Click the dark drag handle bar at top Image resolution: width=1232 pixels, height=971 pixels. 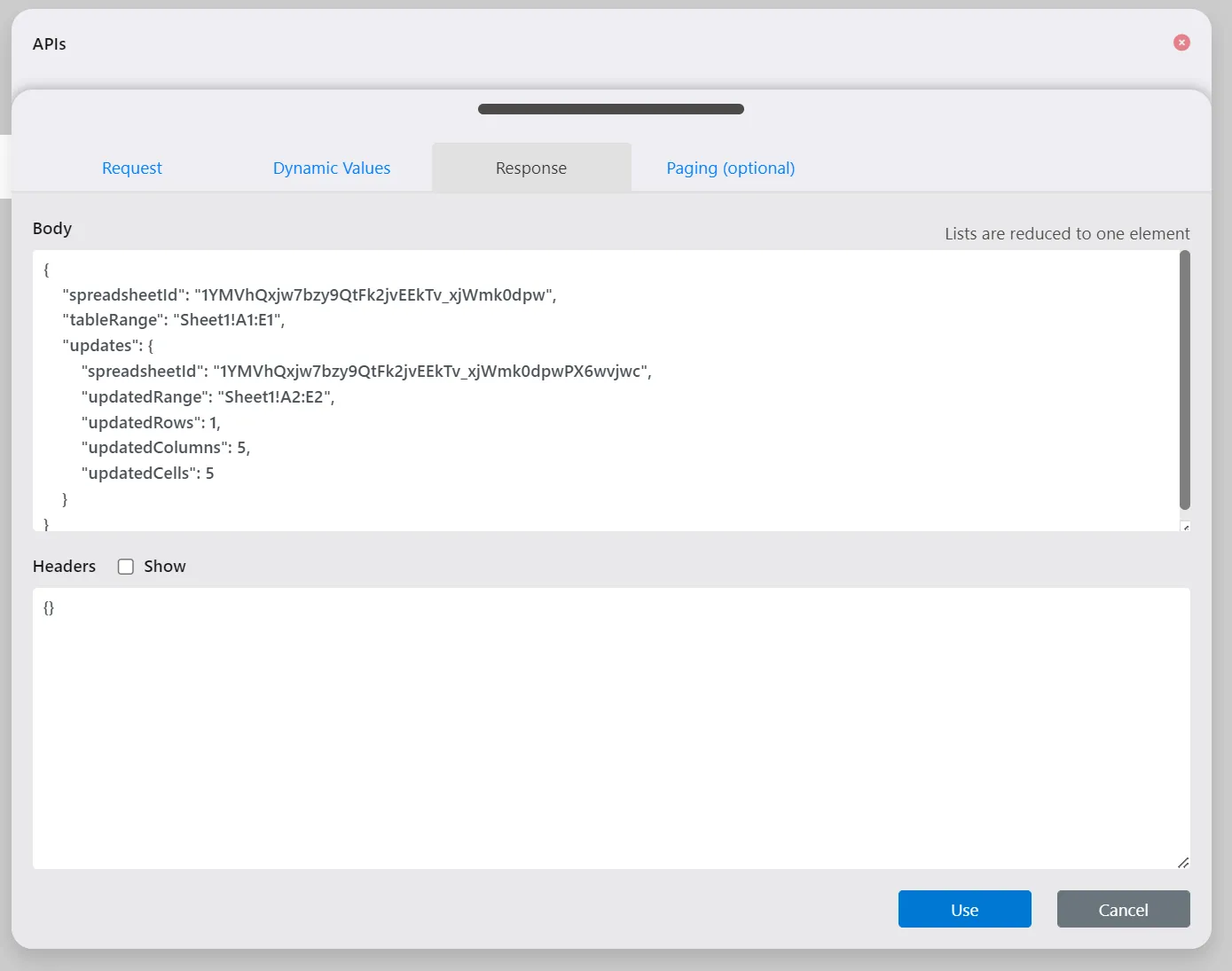point(611,109)
